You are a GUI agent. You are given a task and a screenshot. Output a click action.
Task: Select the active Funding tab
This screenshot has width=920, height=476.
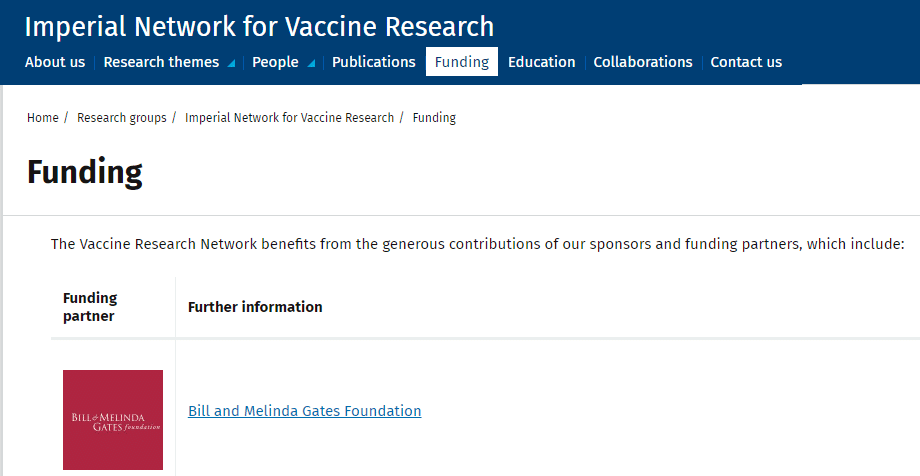462,62
